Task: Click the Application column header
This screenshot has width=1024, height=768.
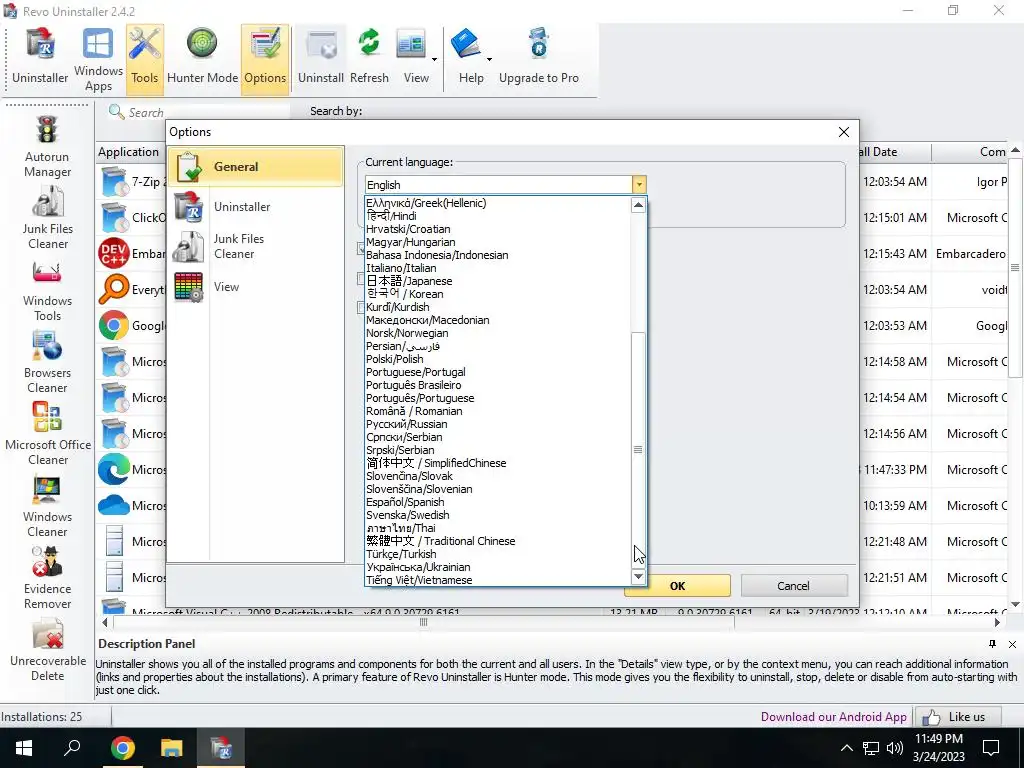Action: click(x=131, y=152)
